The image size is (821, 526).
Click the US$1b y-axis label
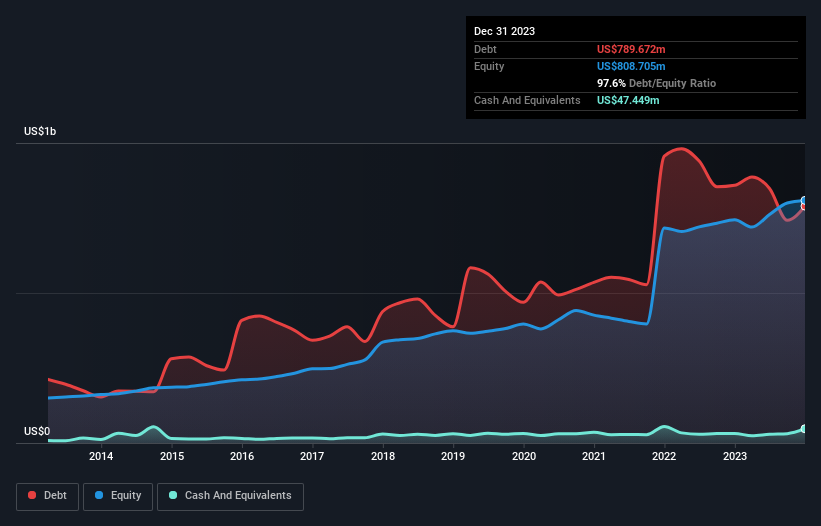click(40, 131)
